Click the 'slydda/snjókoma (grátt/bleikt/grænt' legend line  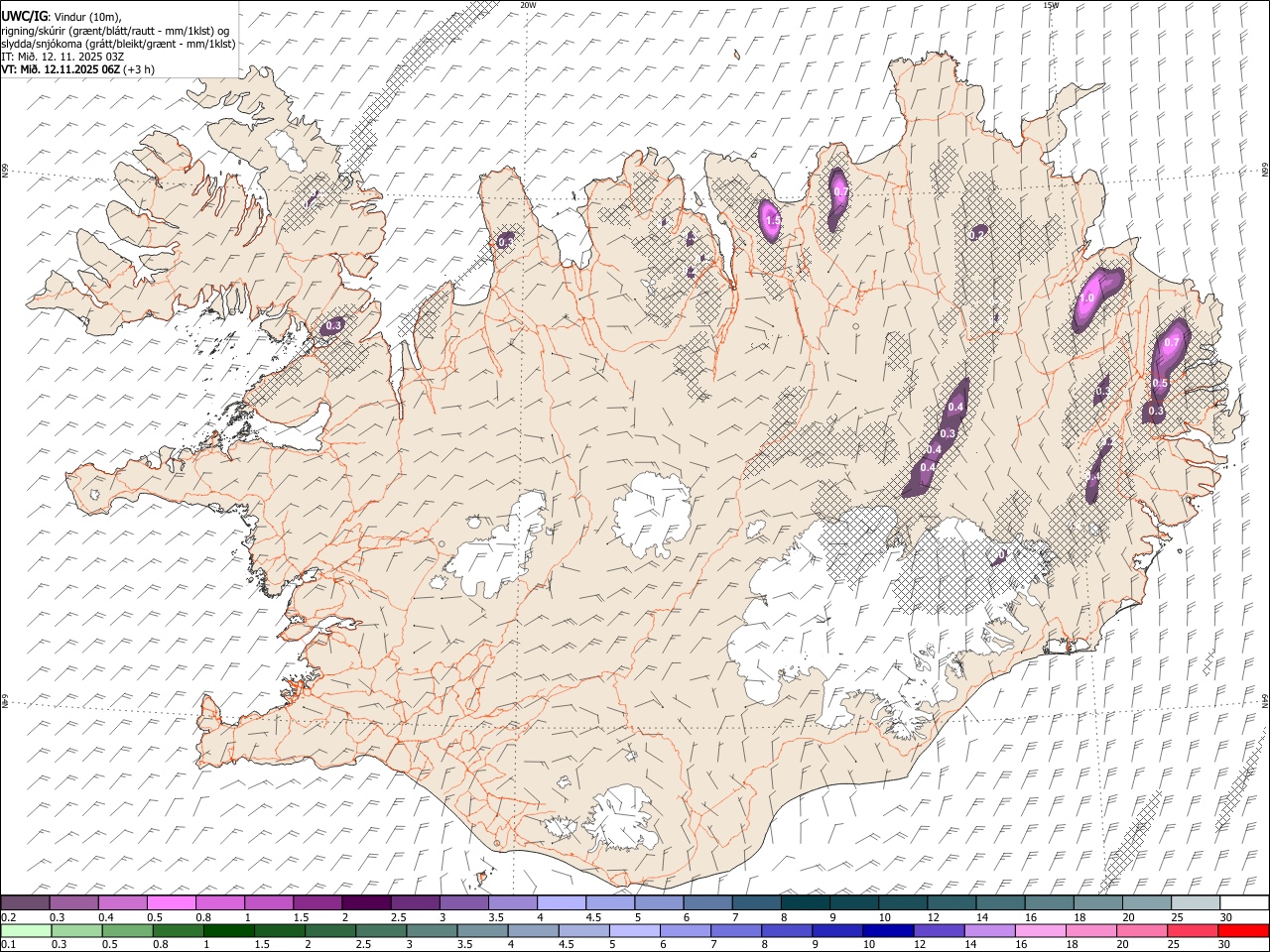coord(118,44)
